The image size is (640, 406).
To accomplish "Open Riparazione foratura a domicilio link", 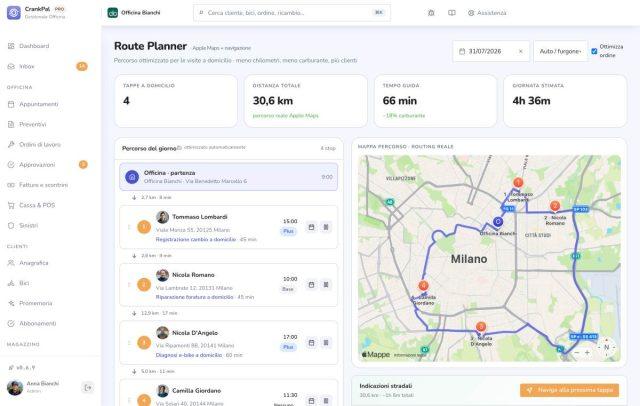I will click(194, 297).
